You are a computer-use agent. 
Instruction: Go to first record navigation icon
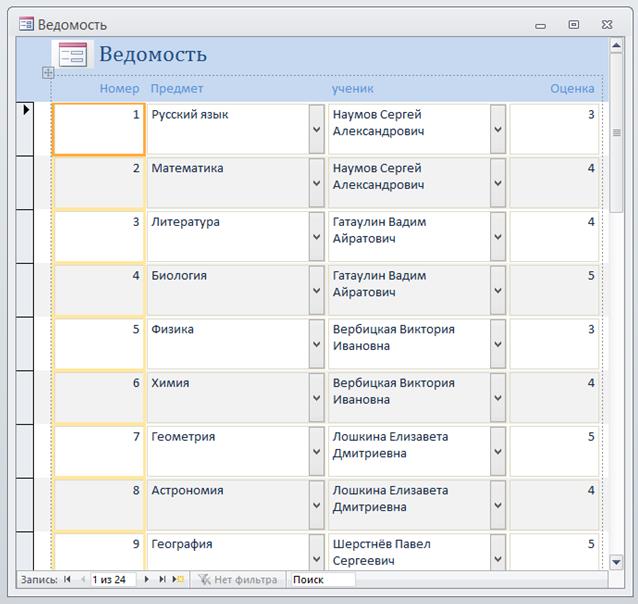tap(68, 579)
